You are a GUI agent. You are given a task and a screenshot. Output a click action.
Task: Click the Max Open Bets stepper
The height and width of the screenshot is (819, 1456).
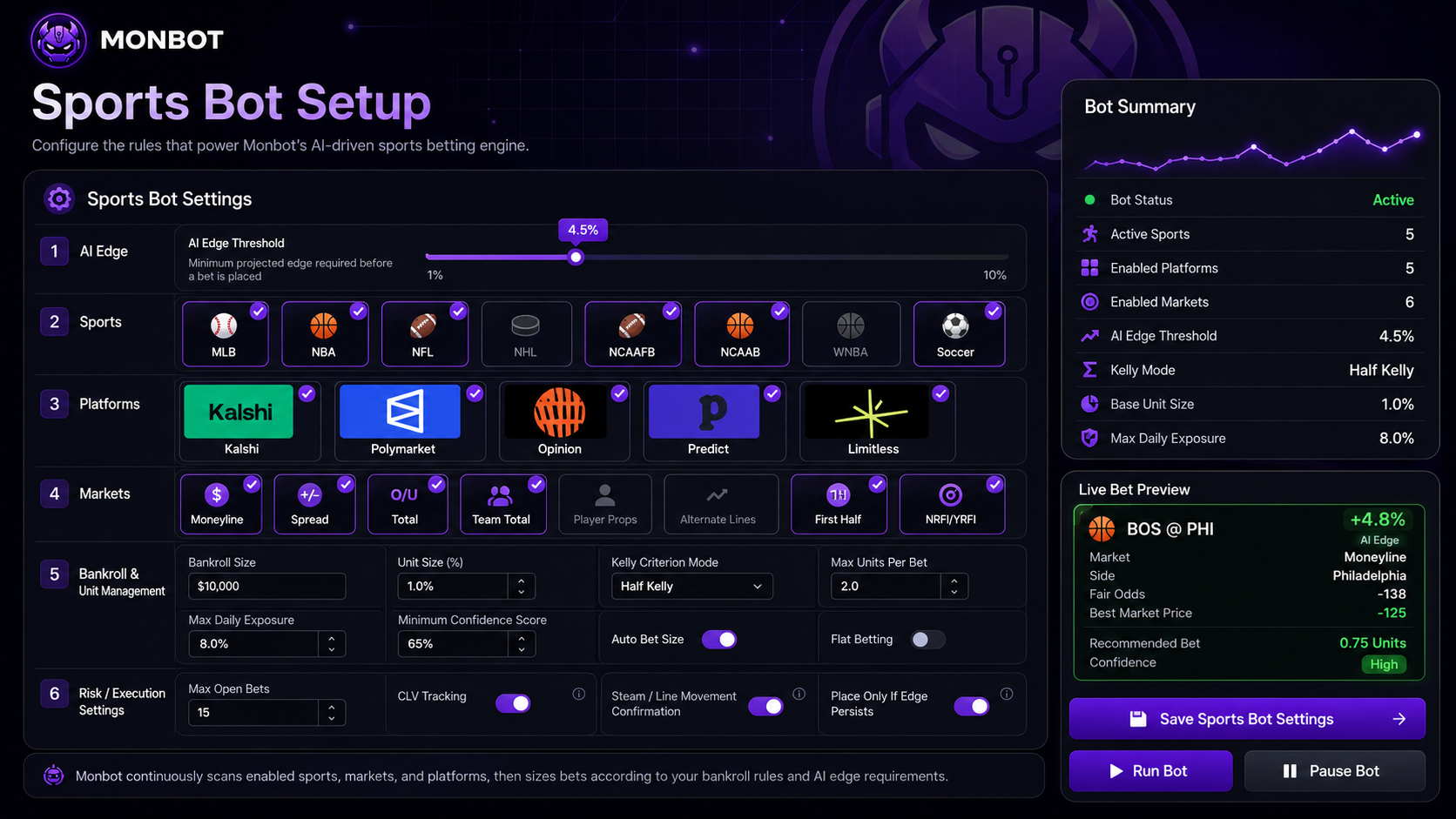332,713
